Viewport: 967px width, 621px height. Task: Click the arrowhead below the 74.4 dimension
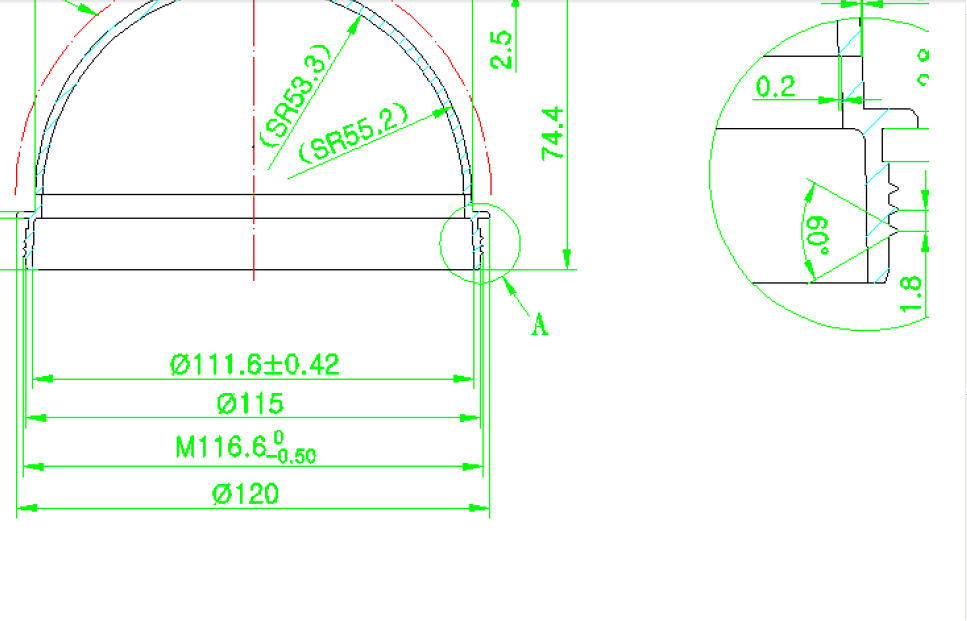[567, 260]
